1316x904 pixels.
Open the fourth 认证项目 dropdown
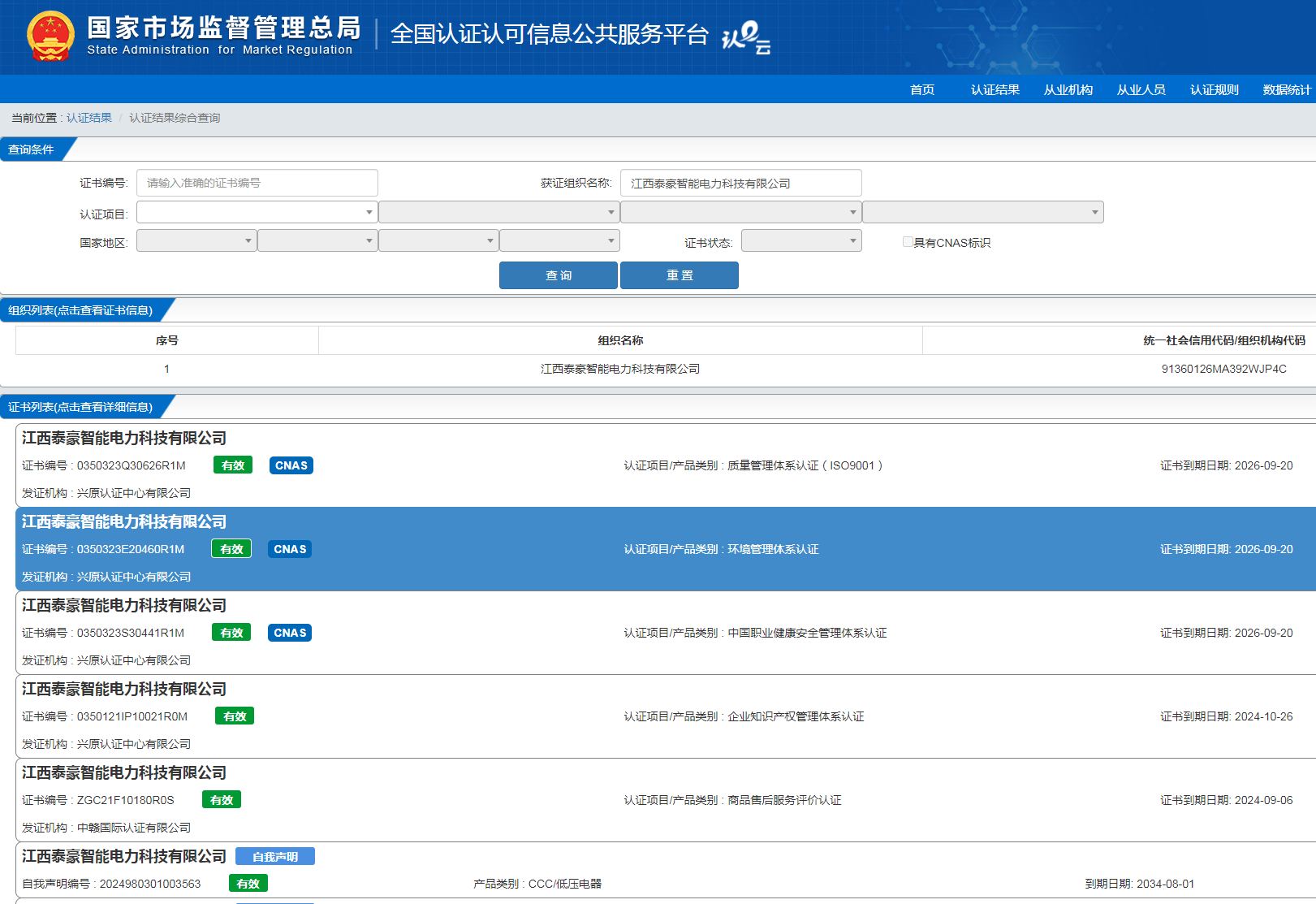(982, 212)
